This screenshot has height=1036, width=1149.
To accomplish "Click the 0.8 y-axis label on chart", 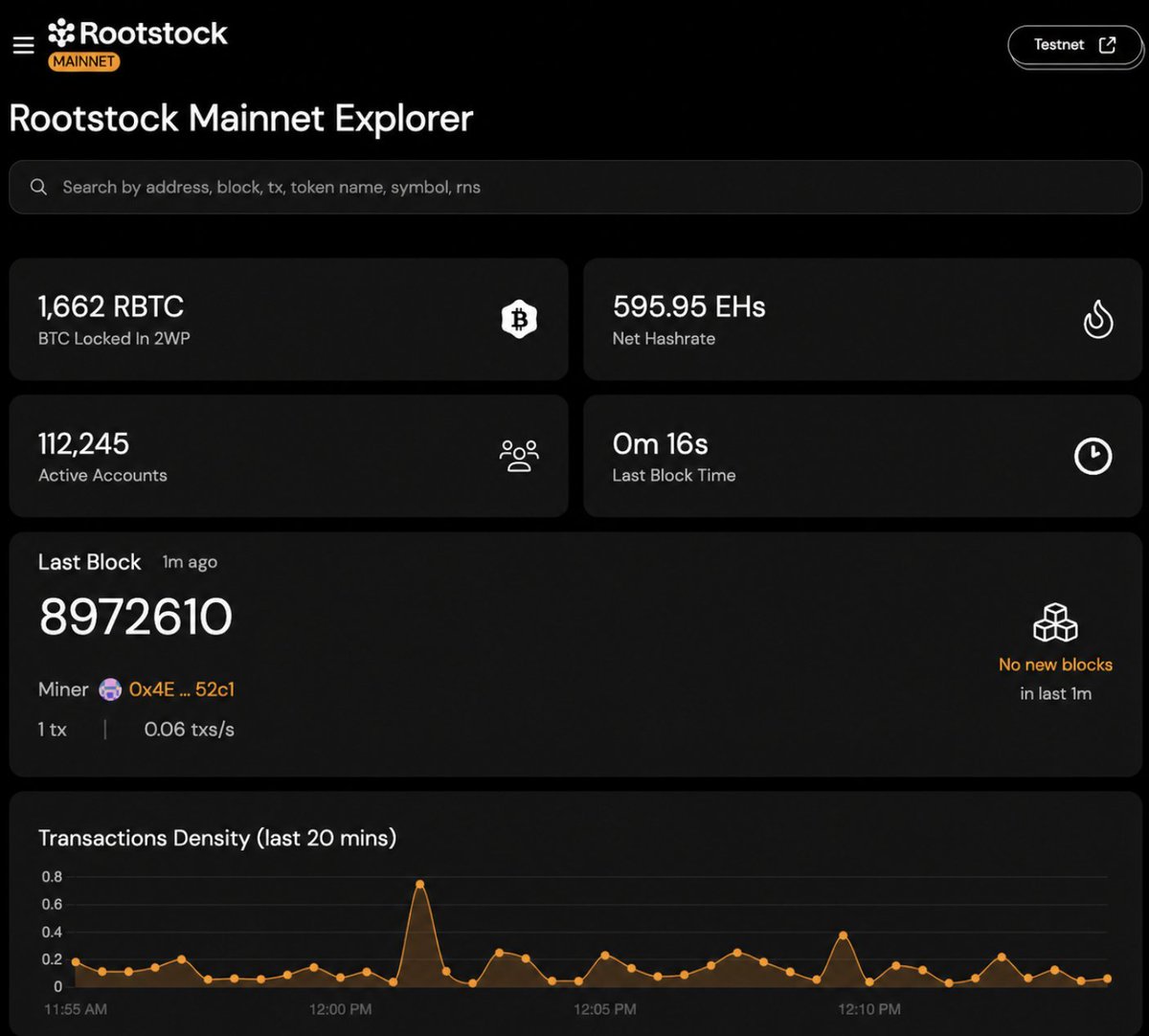I will 52,876.
